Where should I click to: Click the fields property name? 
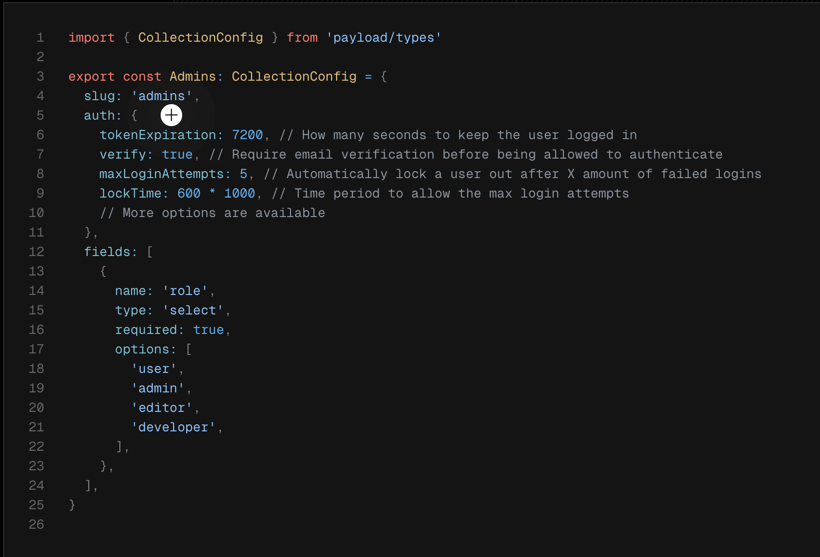click(108, 252)
